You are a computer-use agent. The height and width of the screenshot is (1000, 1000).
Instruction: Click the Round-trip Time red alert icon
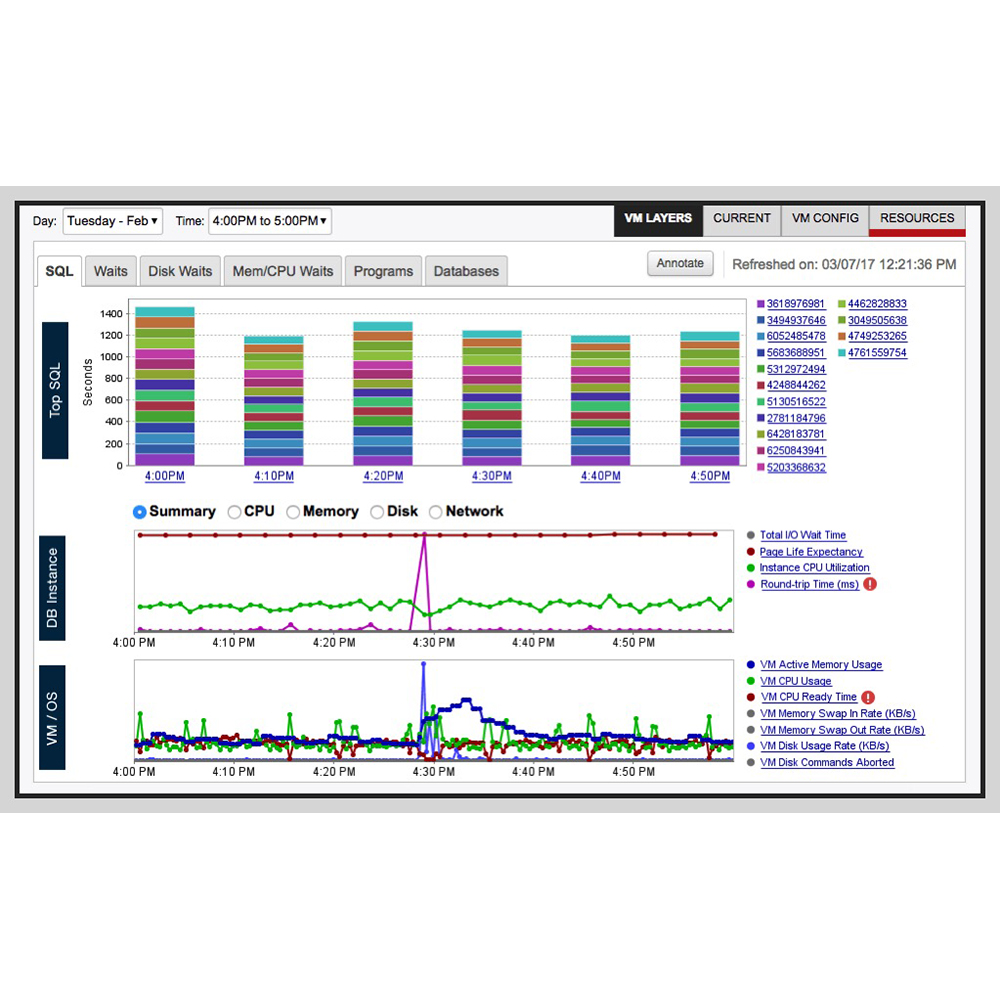click(x=870, y=584)
